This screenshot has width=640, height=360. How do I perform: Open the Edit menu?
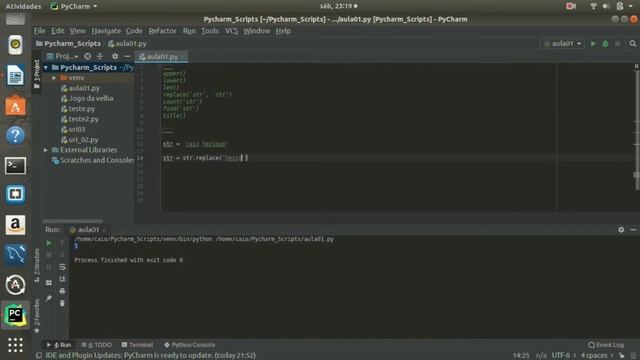(58, 31)
